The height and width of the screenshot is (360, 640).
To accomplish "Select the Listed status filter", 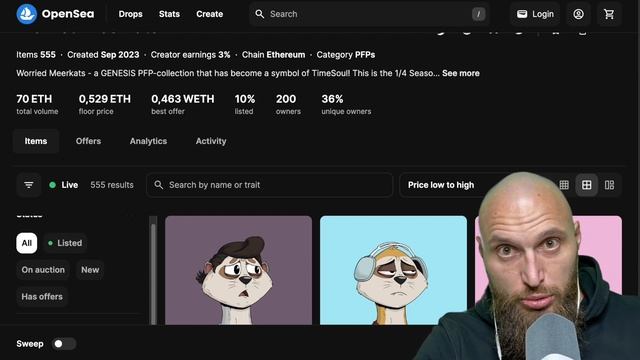I will (65, 243).
